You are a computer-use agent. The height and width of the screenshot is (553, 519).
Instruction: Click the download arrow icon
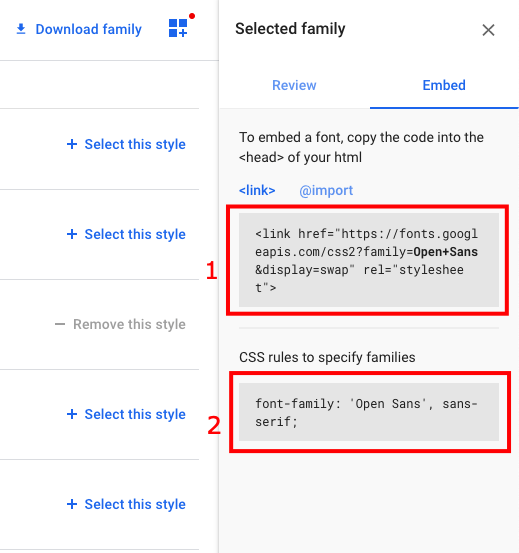click(x=21, y=29)
